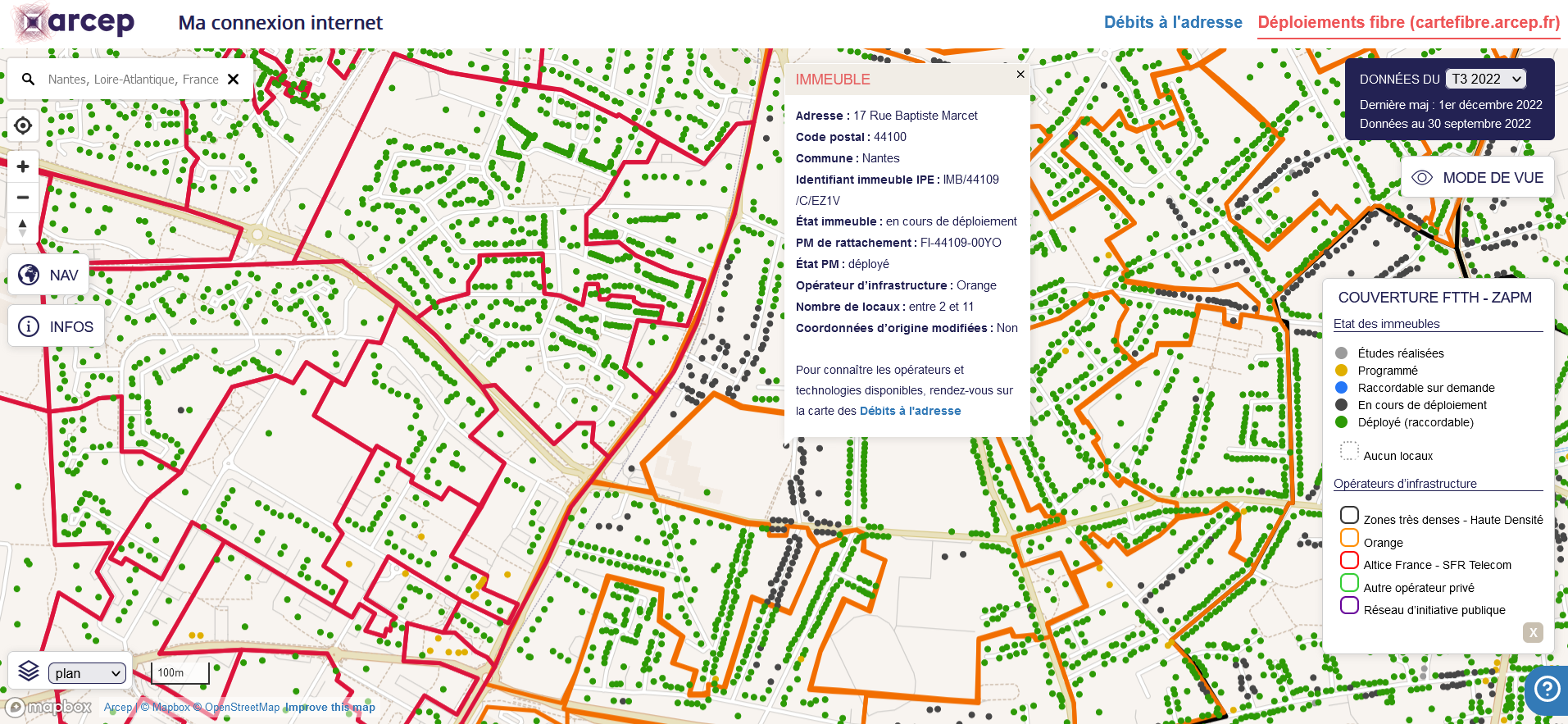Click the search magnifier icon
Screen dimensions: 1568x724
[x=28, y=80]
